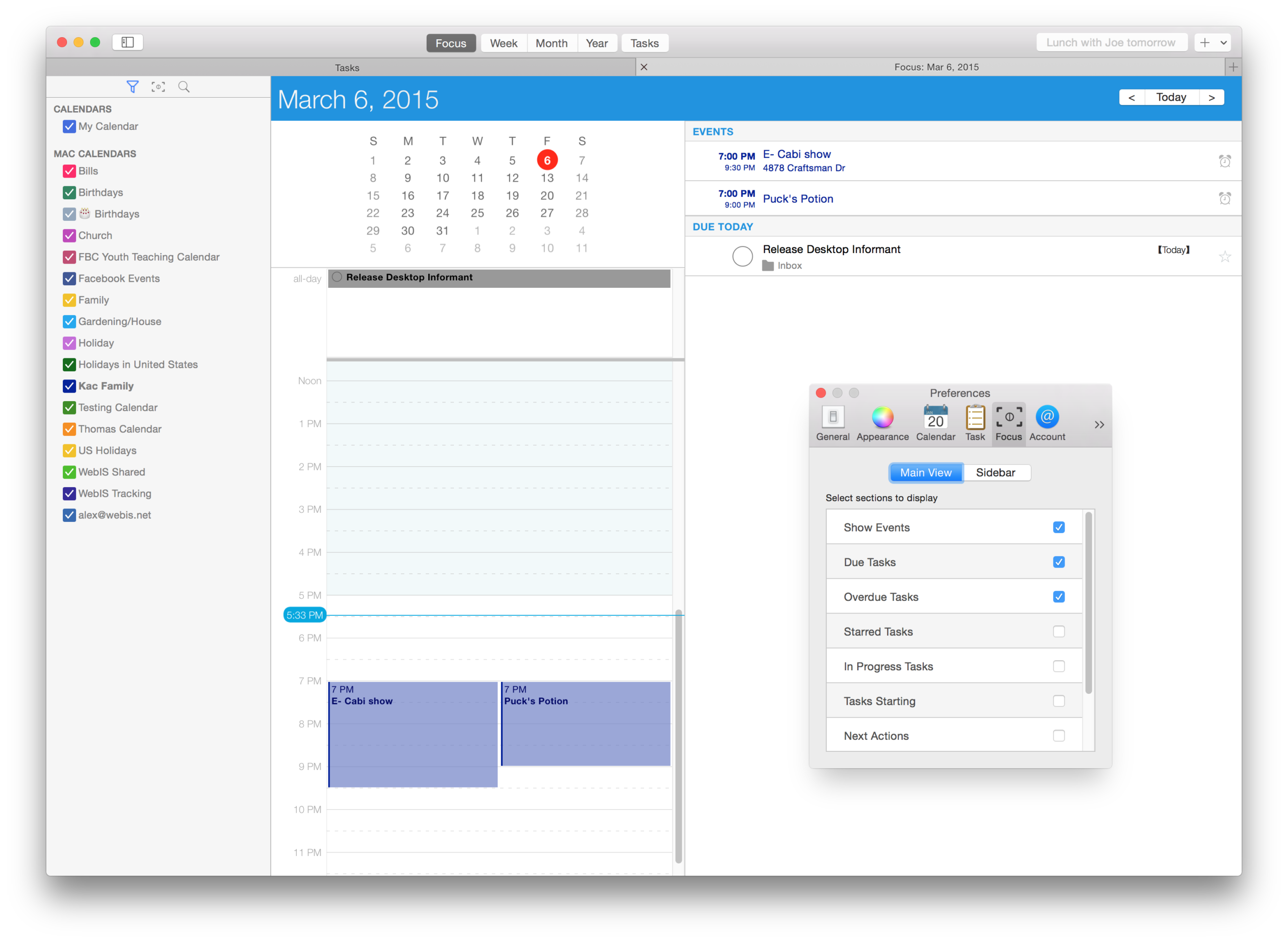The height and width of the screenshot is (942, 1288).
Task: Click the magnifying glass search icon
Action: [x=184, y=87]
